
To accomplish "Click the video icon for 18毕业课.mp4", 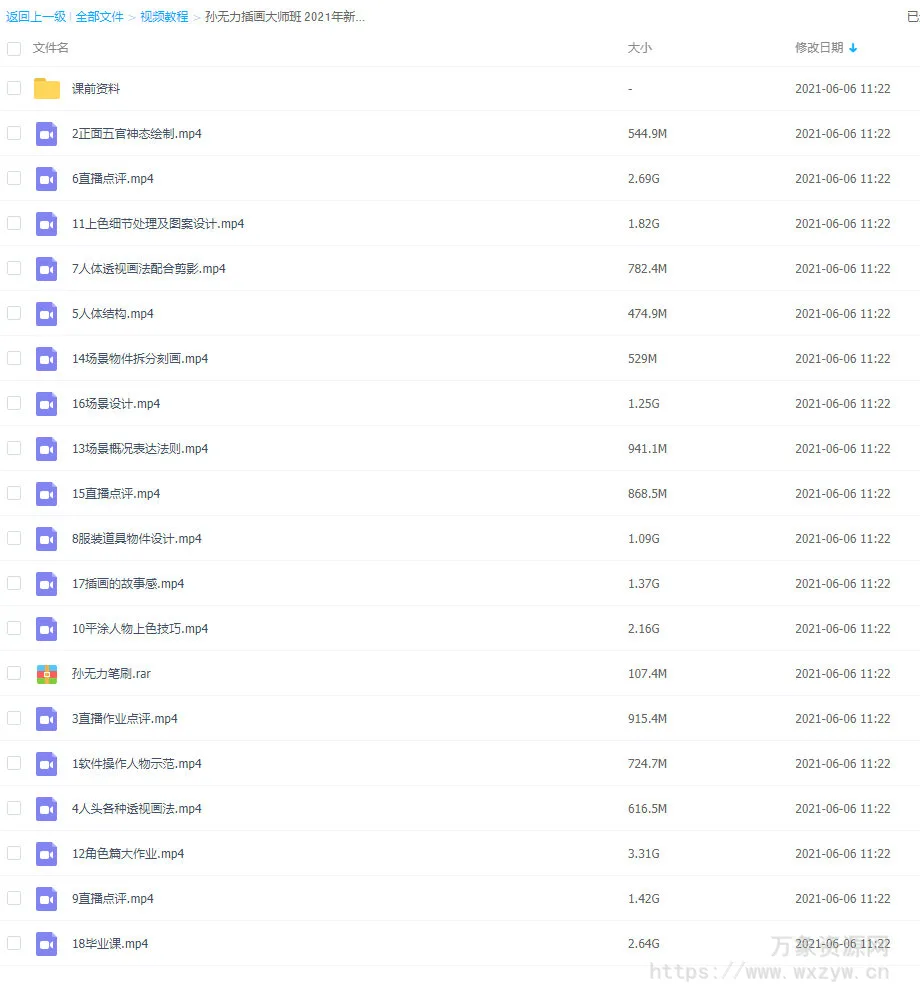I will [x=47, y=944].
